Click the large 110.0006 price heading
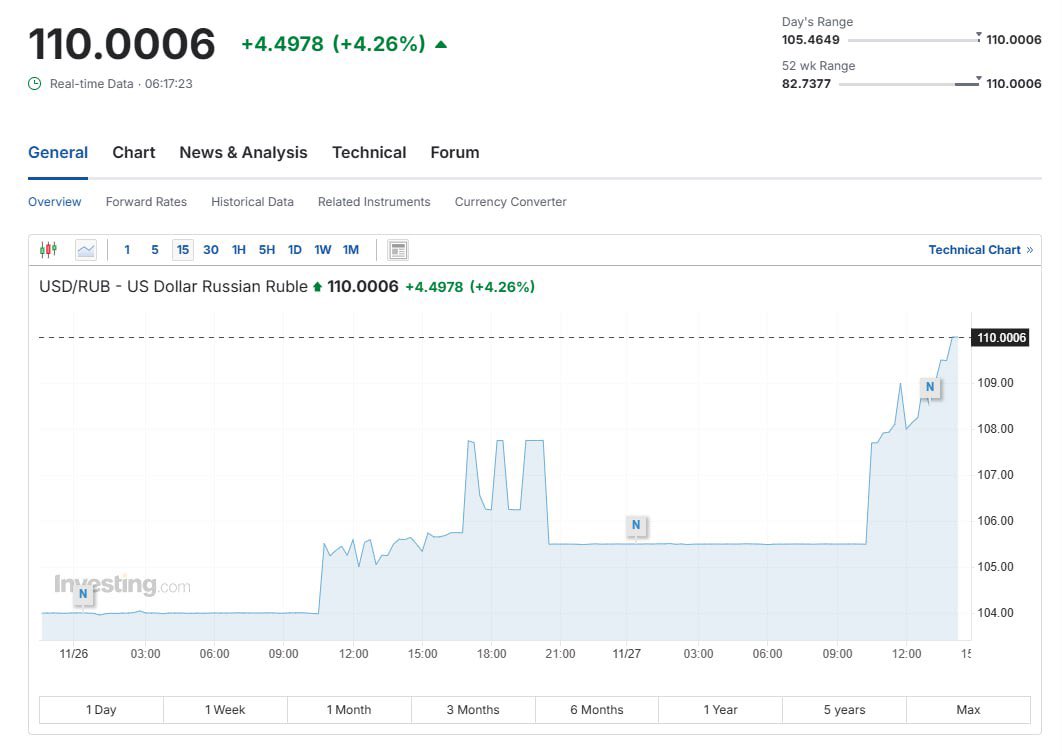1062x756 pixels. pyautogui.click(x=121, y=44)
